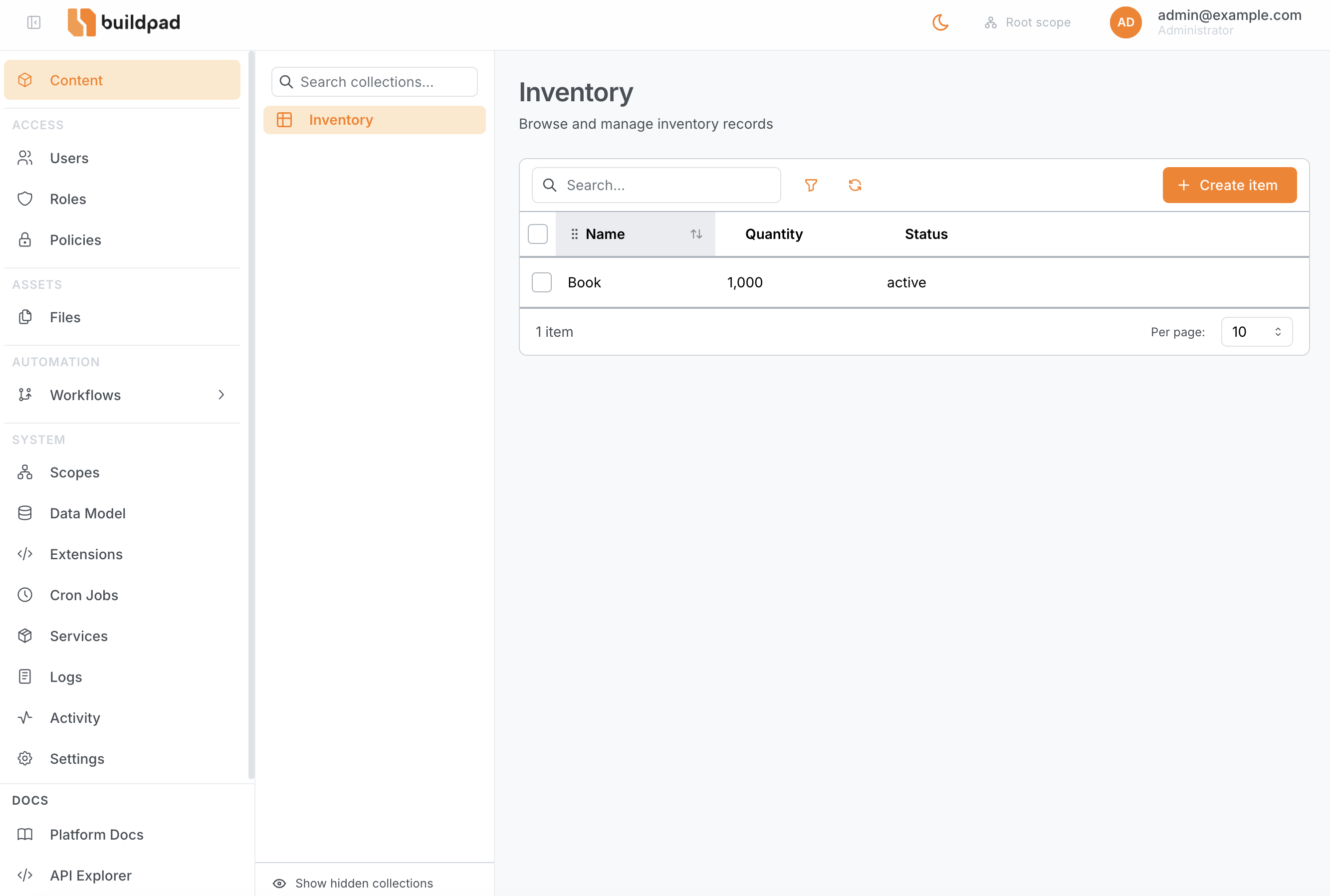
Task: Click the Cron Jobs clock icon
Action: [24, 595]
